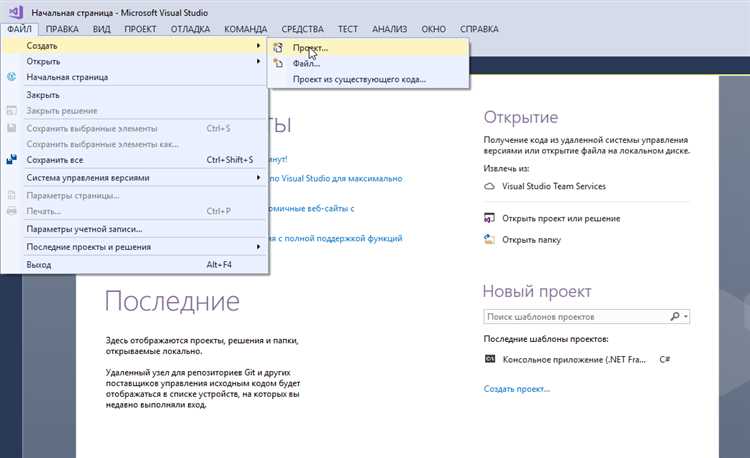The height and width of the screenshot is (458, 750).
Task: Open the ПРОЕКТ menu
Action: pyautogui.click(x=140, y=29)
